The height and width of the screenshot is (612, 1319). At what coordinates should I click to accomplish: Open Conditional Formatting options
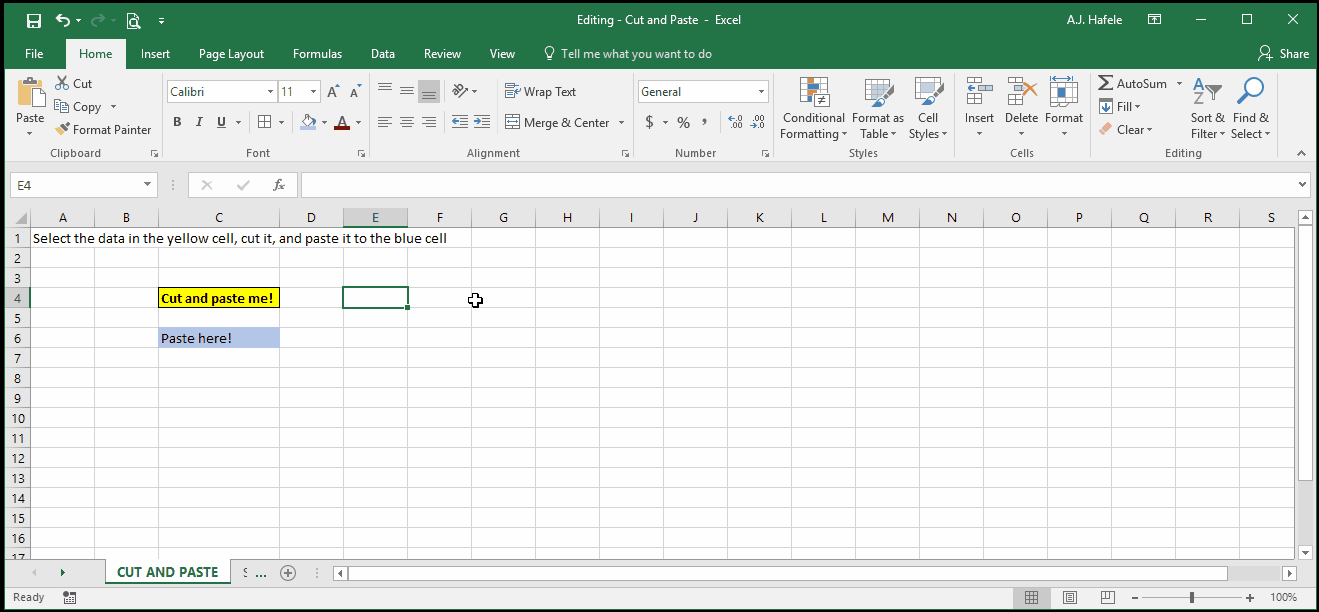[x=813, y=108]
